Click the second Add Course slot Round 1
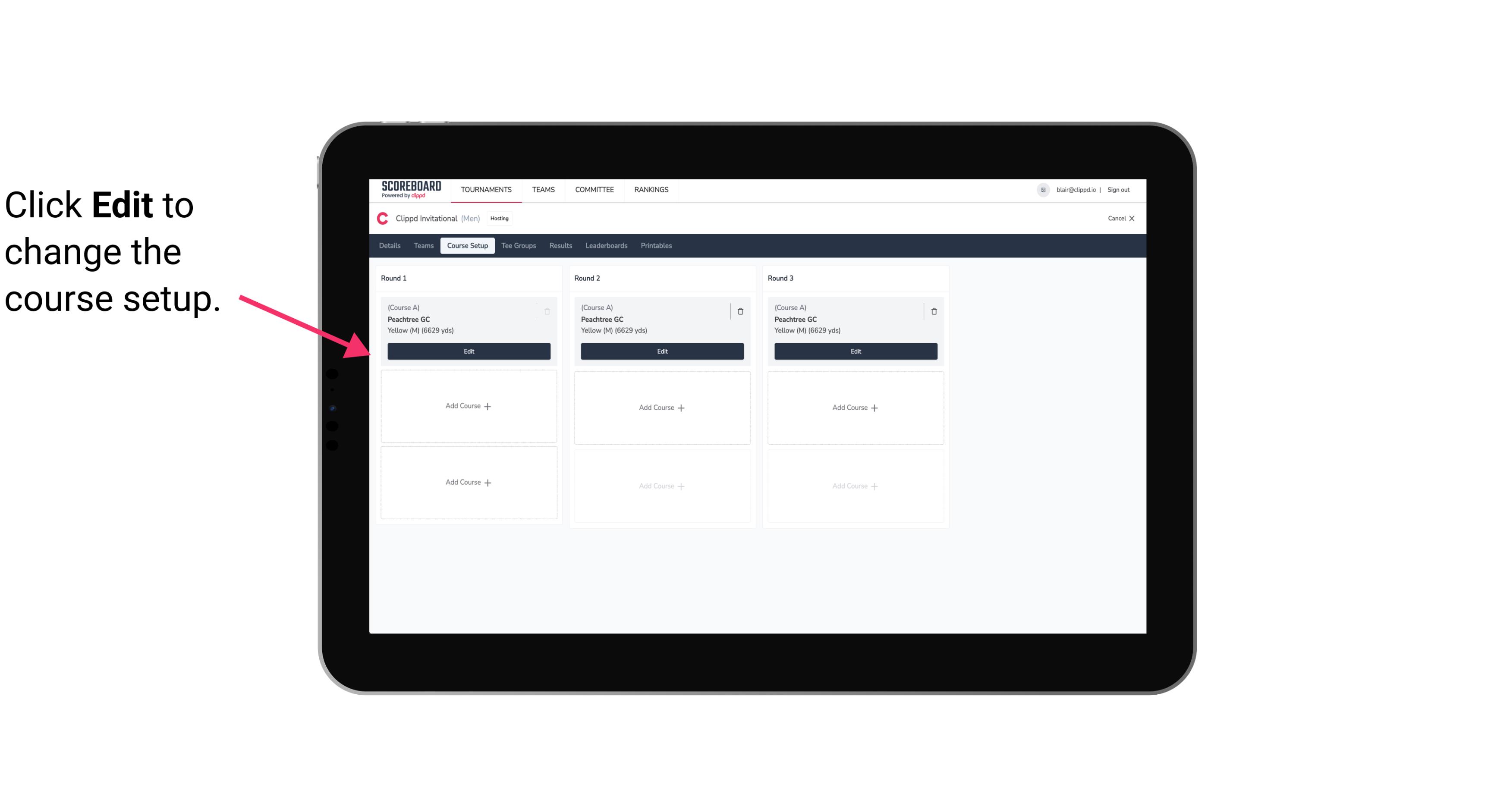 coord(468,482)
